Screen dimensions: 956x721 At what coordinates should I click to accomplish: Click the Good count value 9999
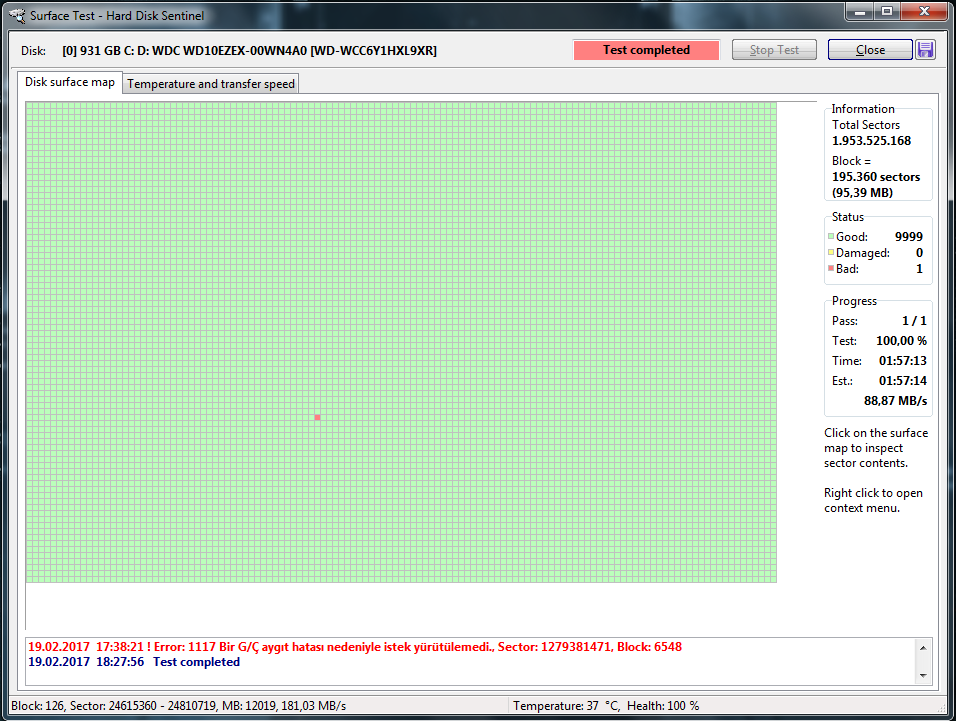[908, 236]
